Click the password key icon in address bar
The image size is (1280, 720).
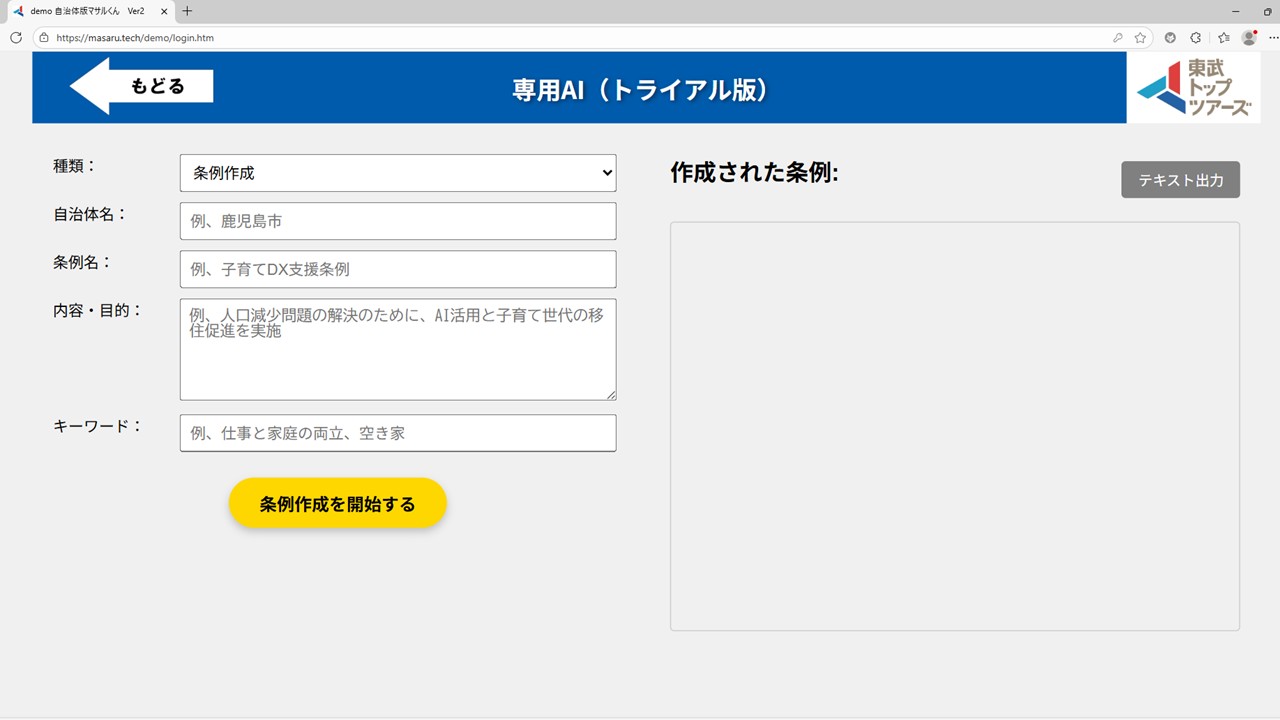click(x=1117, y=38)
